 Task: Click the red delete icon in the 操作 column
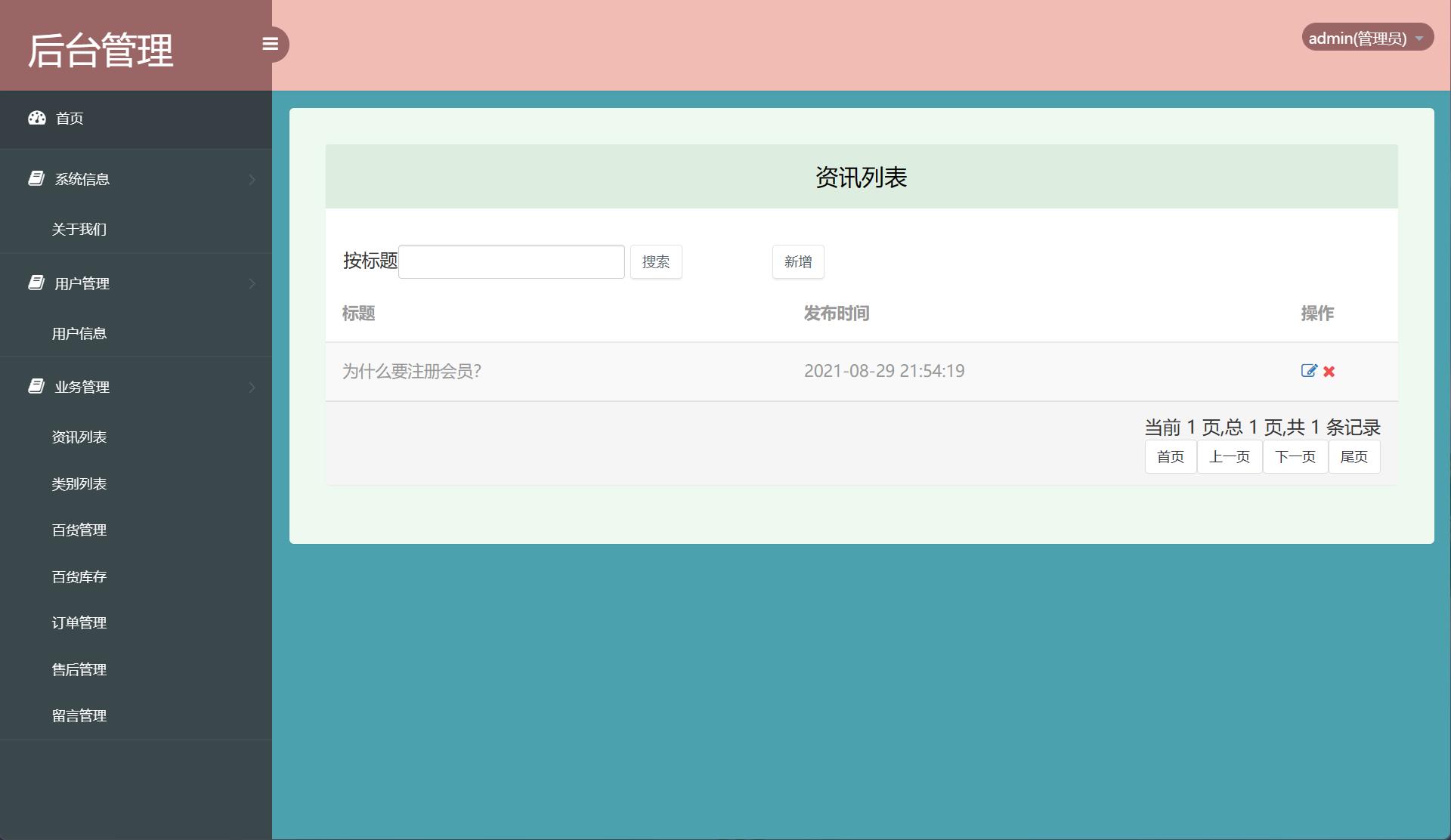[x=1329, y=372]
